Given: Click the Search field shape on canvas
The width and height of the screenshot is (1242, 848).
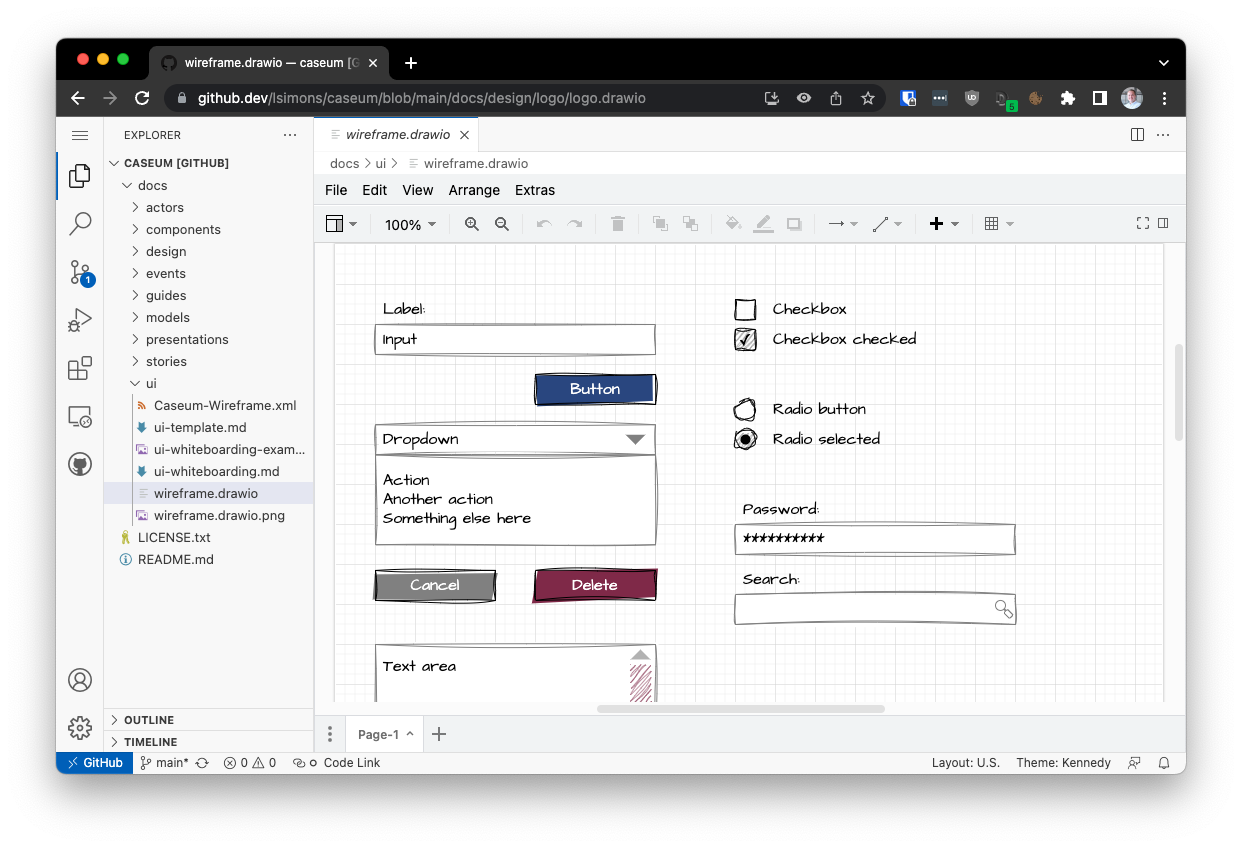Looking at the screenshot, I should click(875, 609).
